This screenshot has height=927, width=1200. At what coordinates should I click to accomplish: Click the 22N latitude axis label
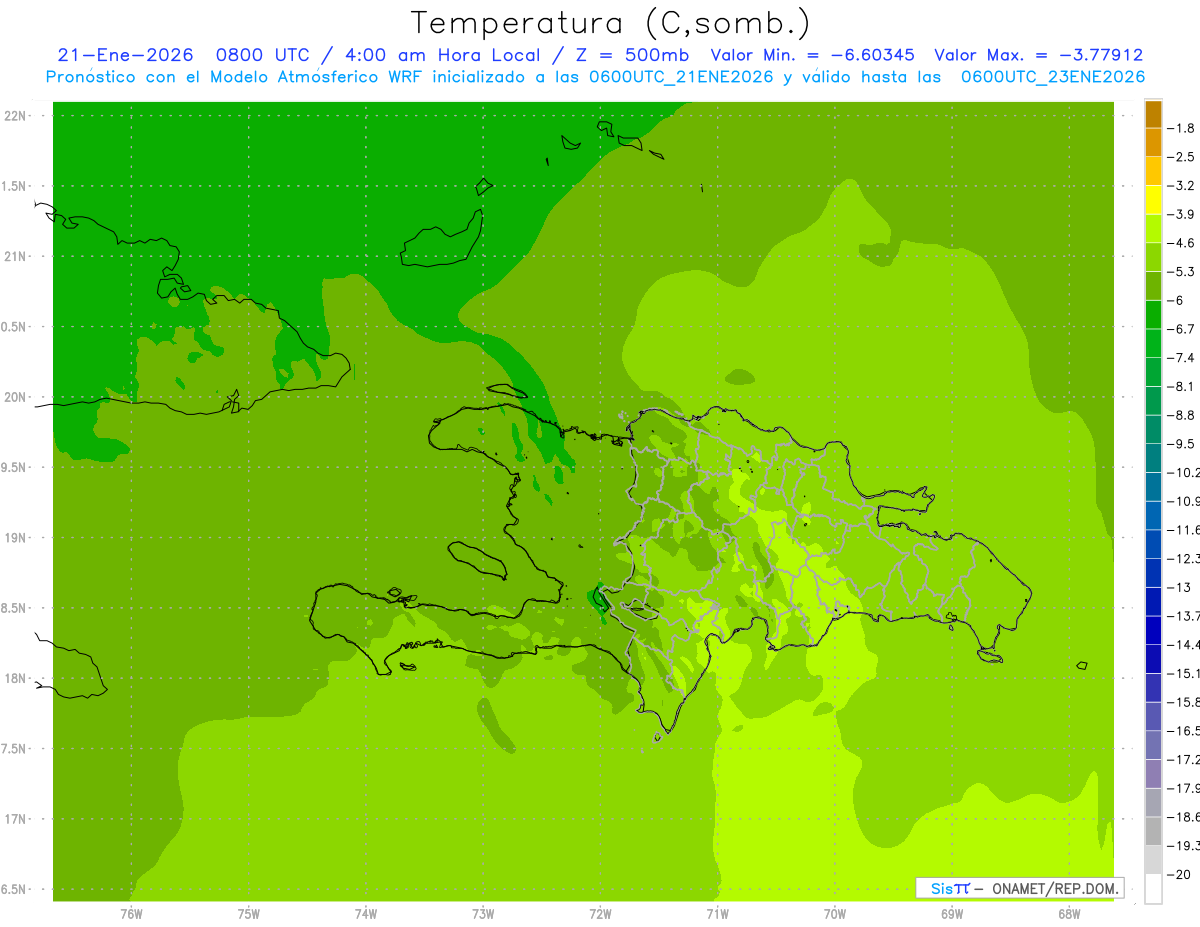pos(16,115)
